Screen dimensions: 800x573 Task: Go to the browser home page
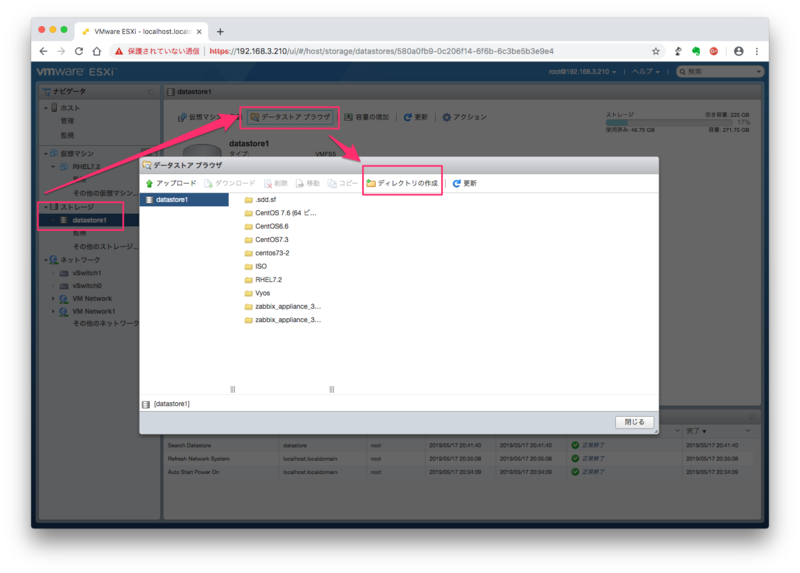[96, 51]
